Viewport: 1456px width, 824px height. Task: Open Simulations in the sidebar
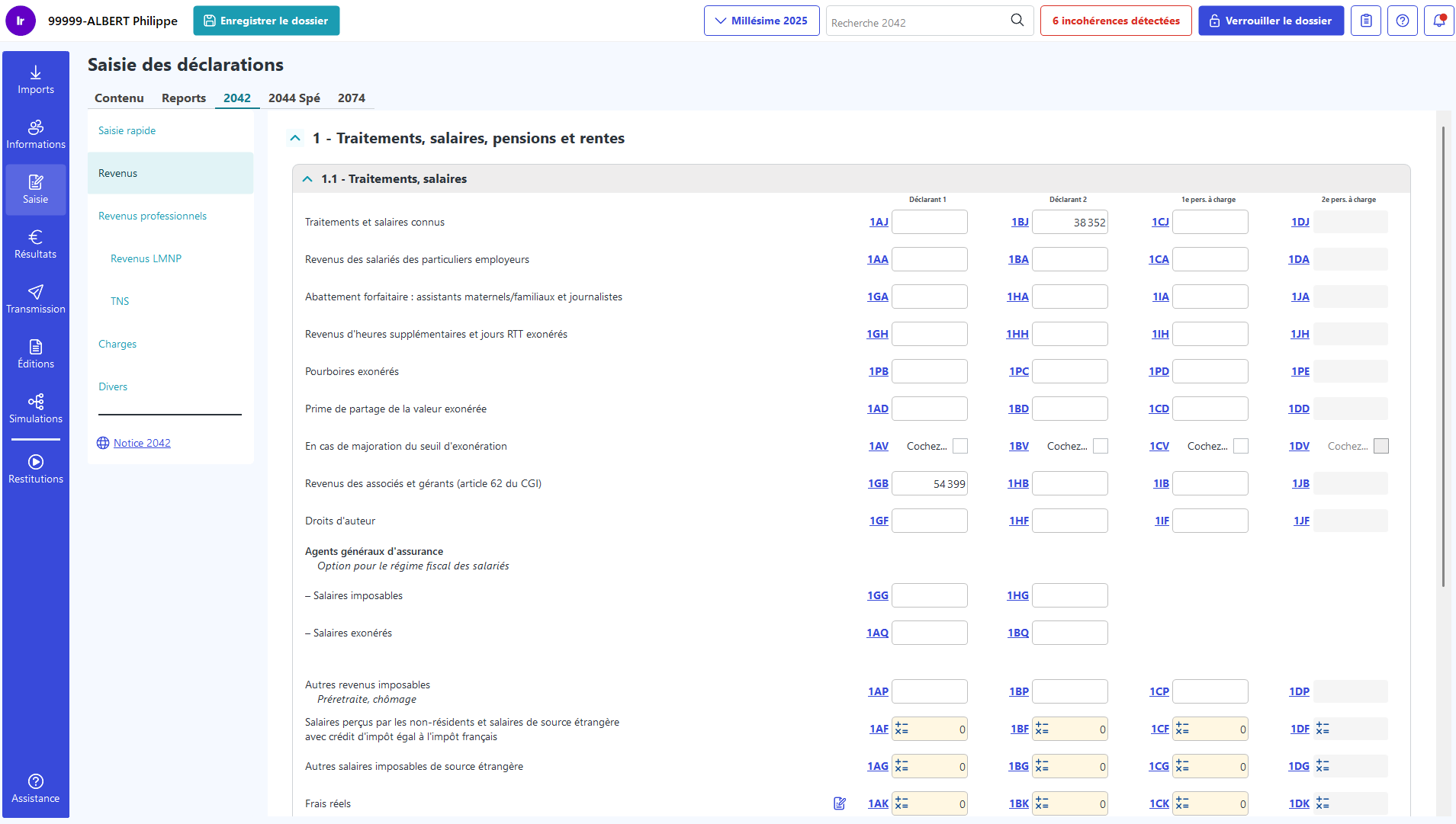36,409
